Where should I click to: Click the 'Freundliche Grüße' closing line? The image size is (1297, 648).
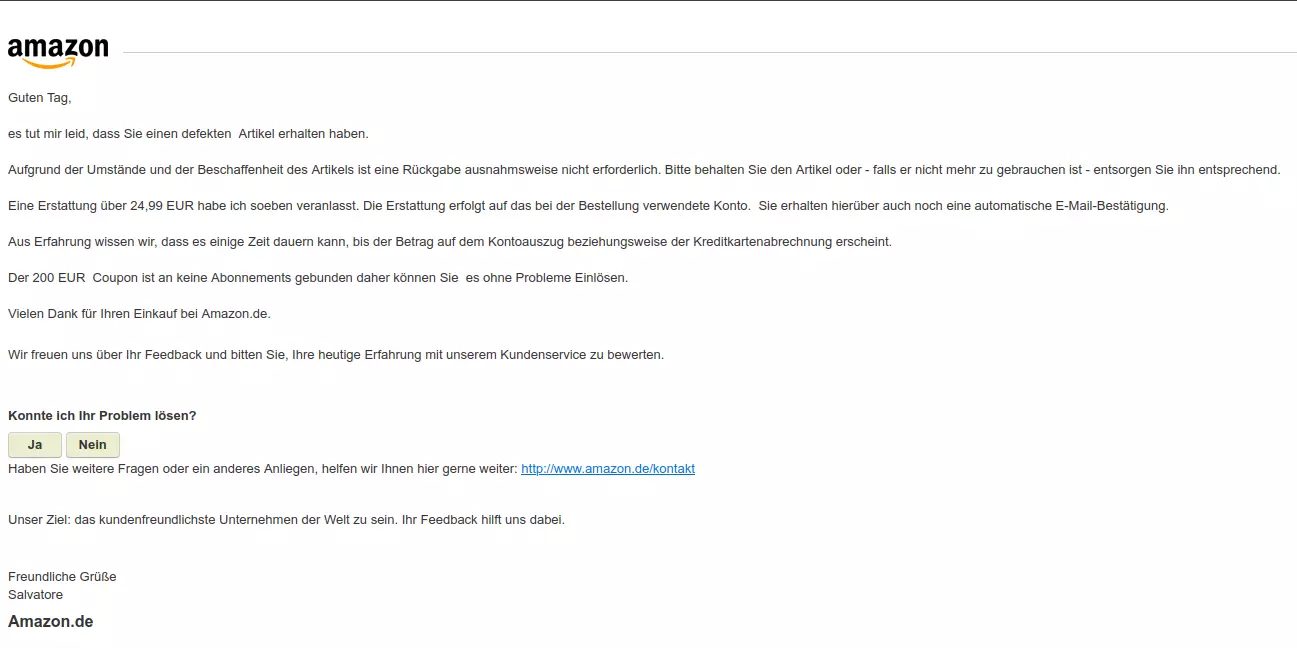tap(62, 577)
